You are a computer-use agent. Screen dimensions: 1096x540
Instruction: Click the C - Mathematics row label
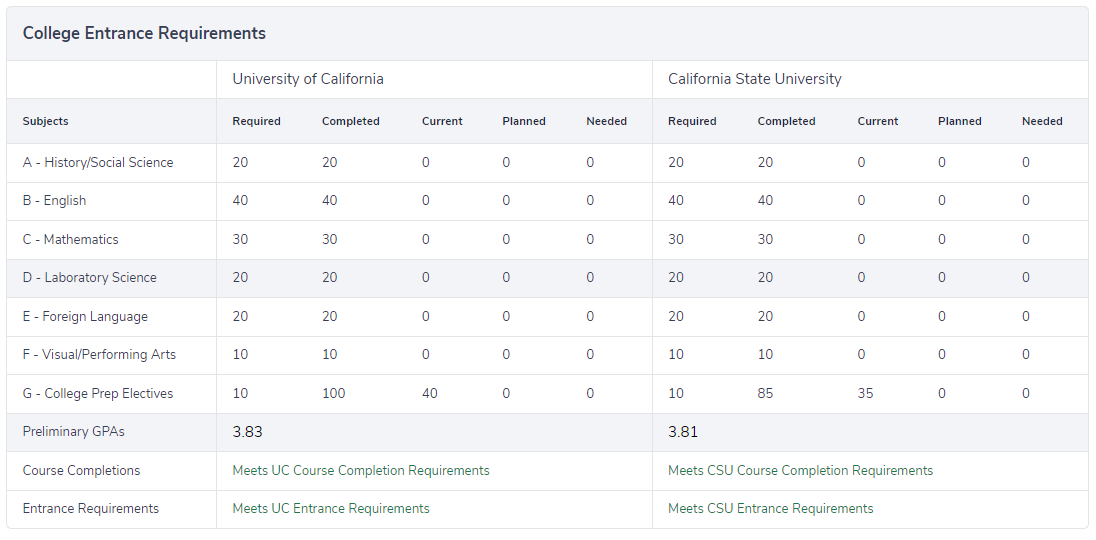pyautogui.click(x=71, y=239)
